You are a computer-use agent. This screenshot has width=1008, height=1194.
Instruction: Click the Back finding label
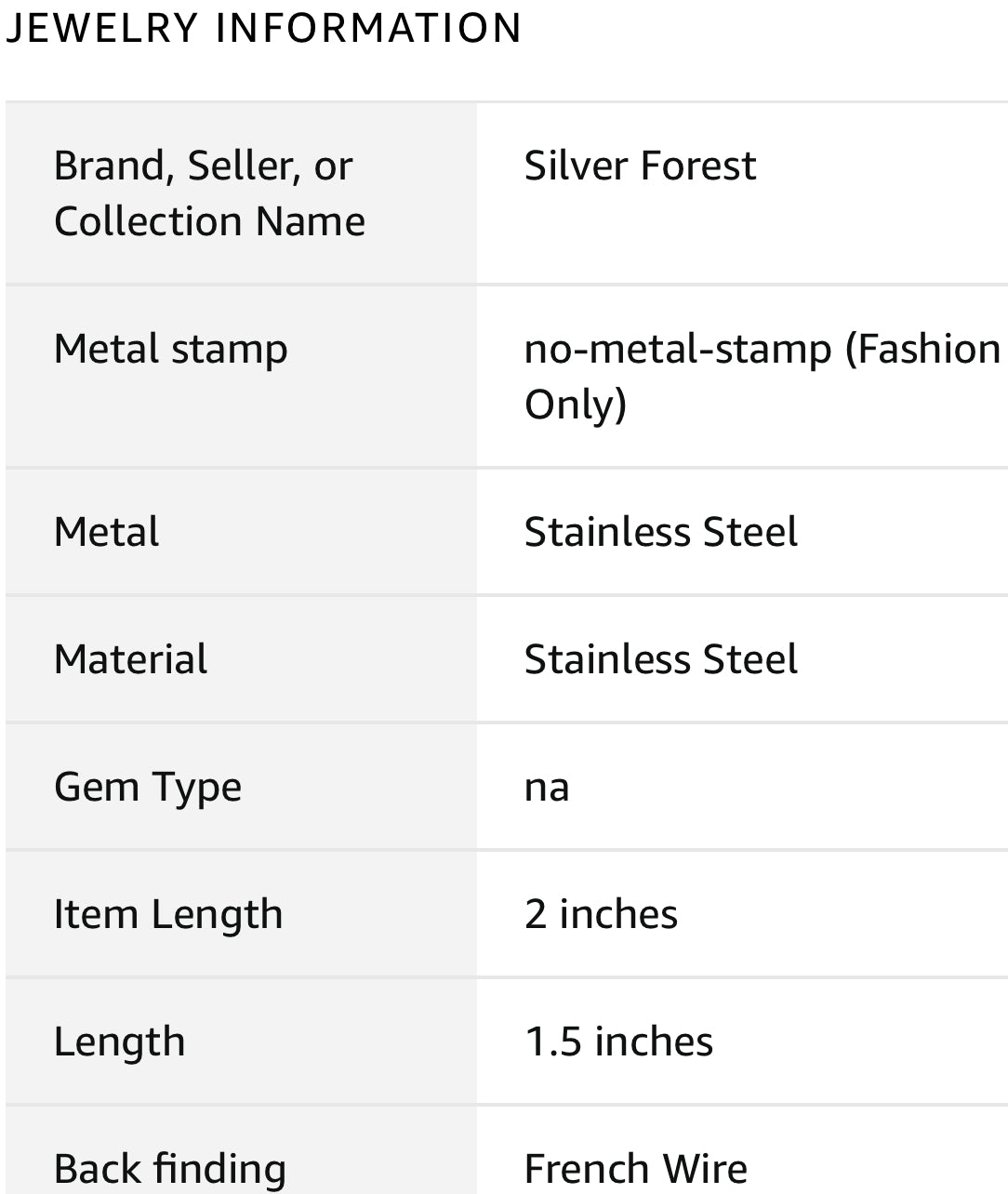click(x=169, y=1169)
